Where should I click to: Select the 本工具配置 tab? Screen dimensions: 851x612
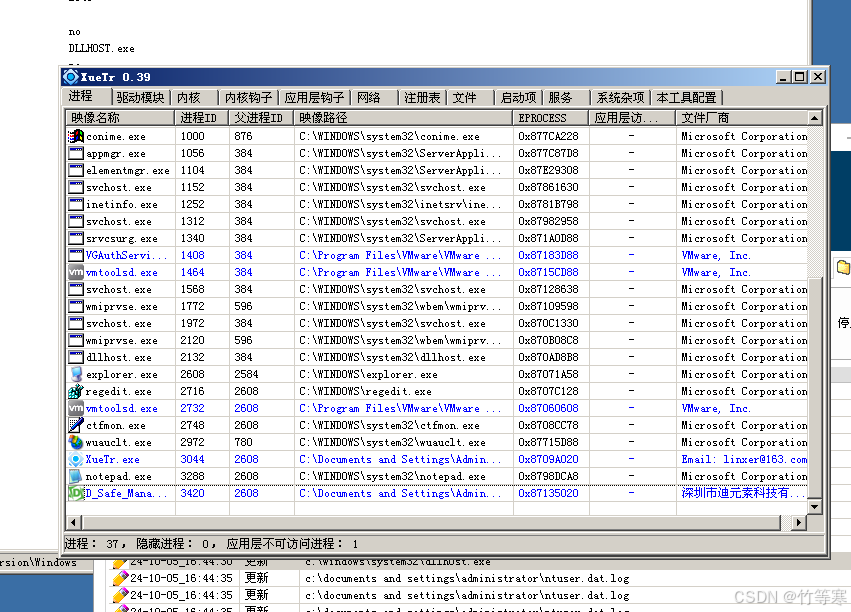[686, 98]
